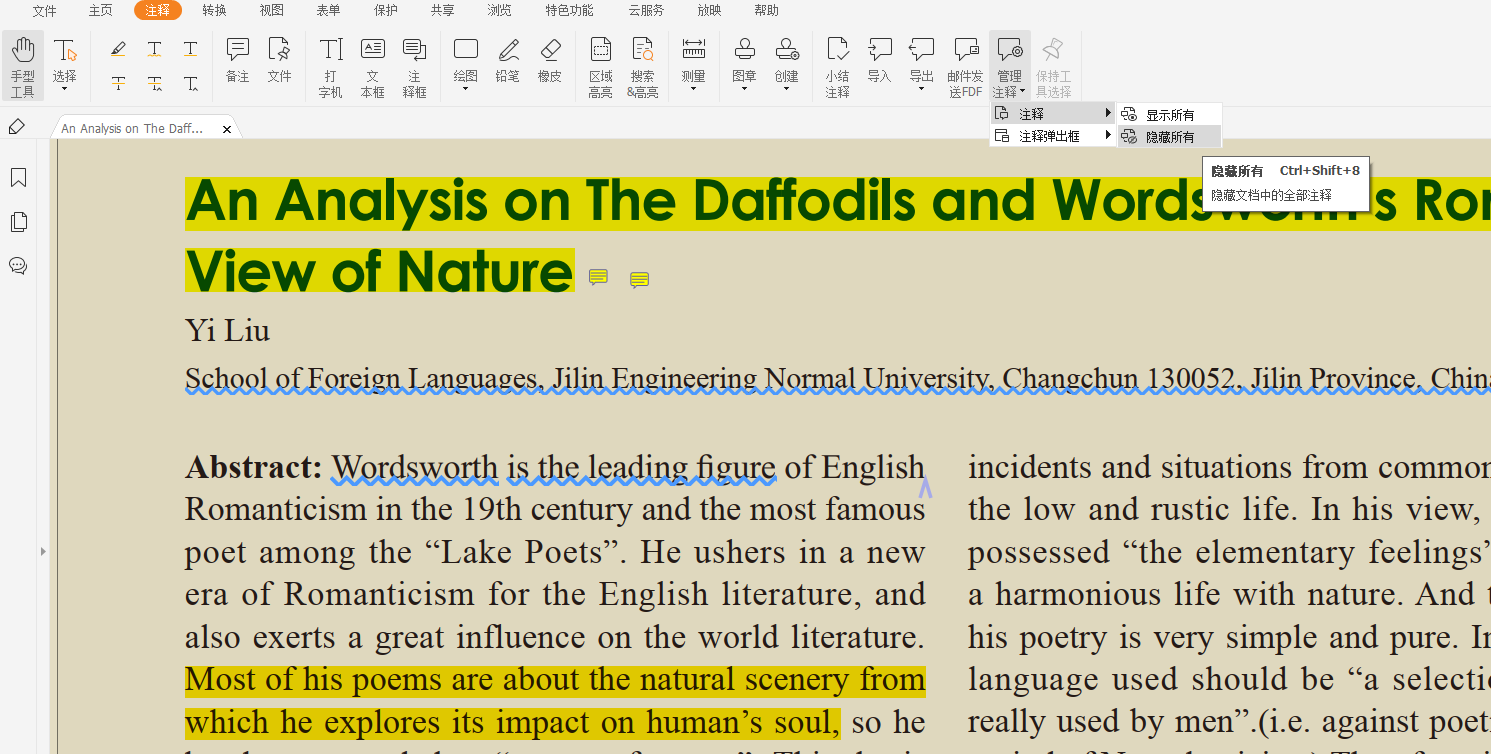Click the 导入 import comments button
The image size is (1491, 754).
[879, 60]
